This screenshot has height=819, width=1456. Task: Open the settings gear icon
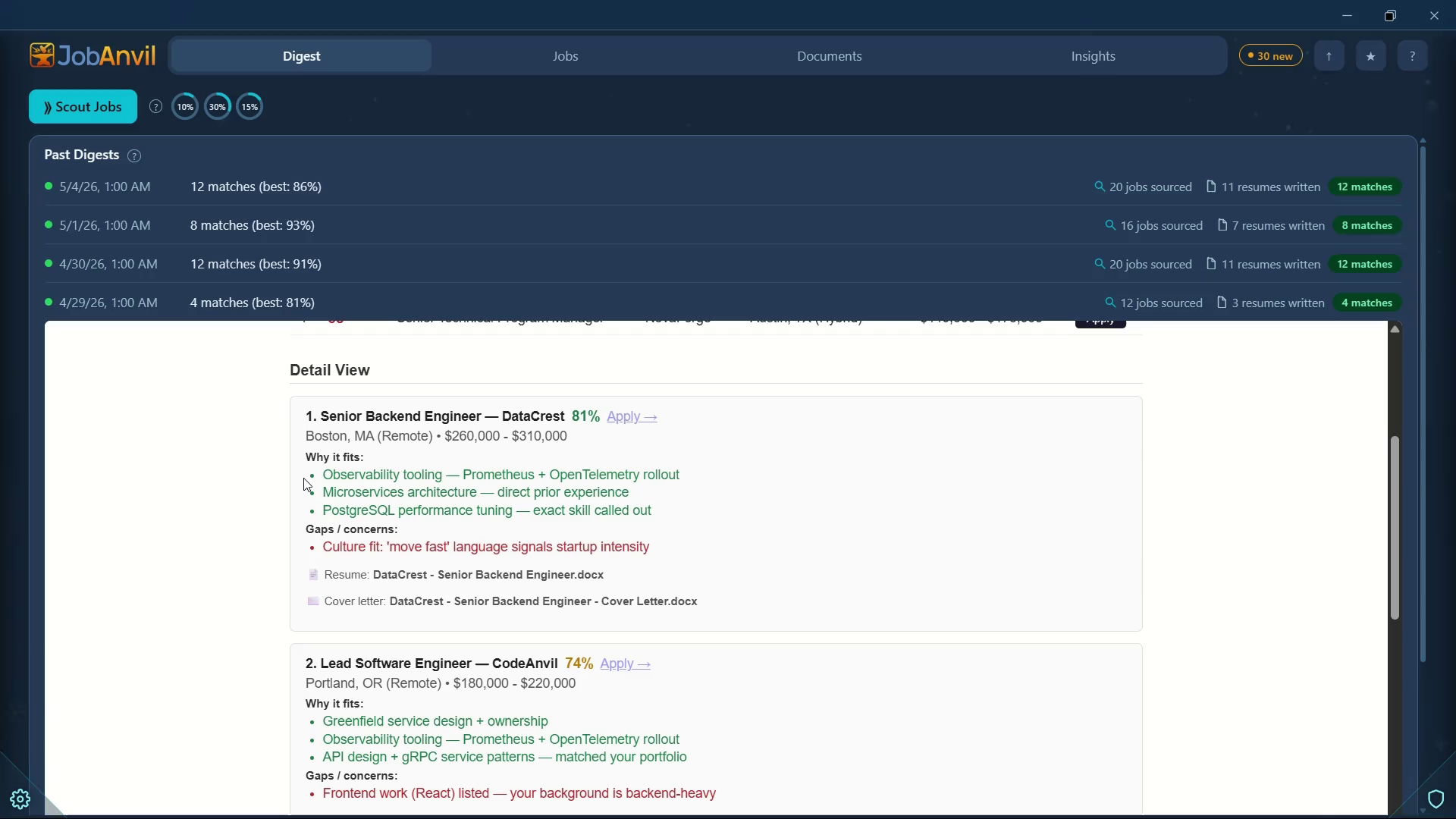pyautogui.click(x=20, y=799)
